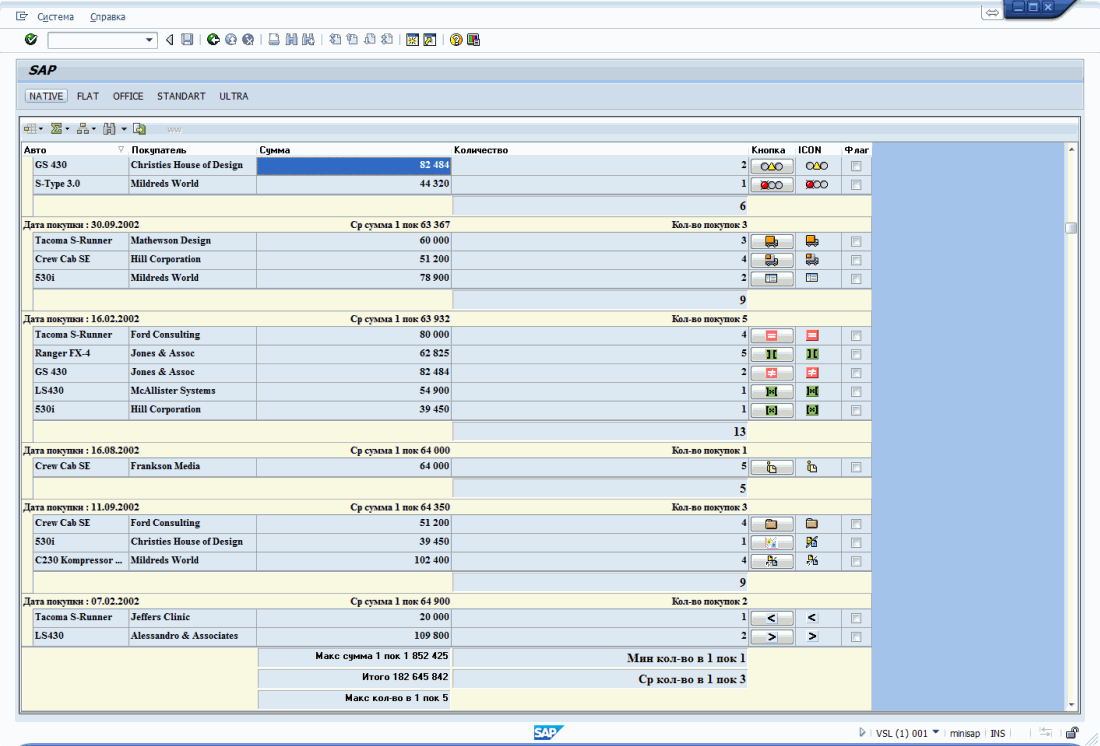Open the Система menu
The height and width of the screenshot is (746, 1100).
point(55,16)
